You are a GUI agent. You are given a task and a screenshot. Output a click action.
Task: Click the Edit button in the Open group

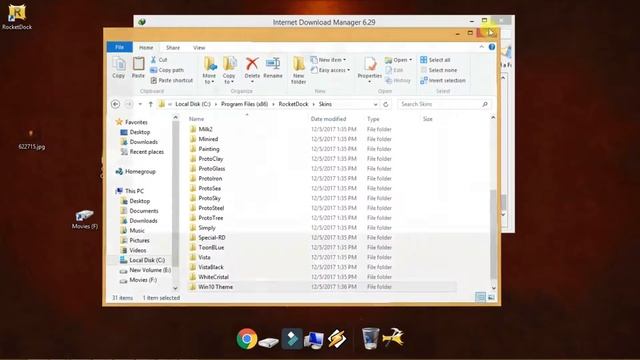pos(394,70)
